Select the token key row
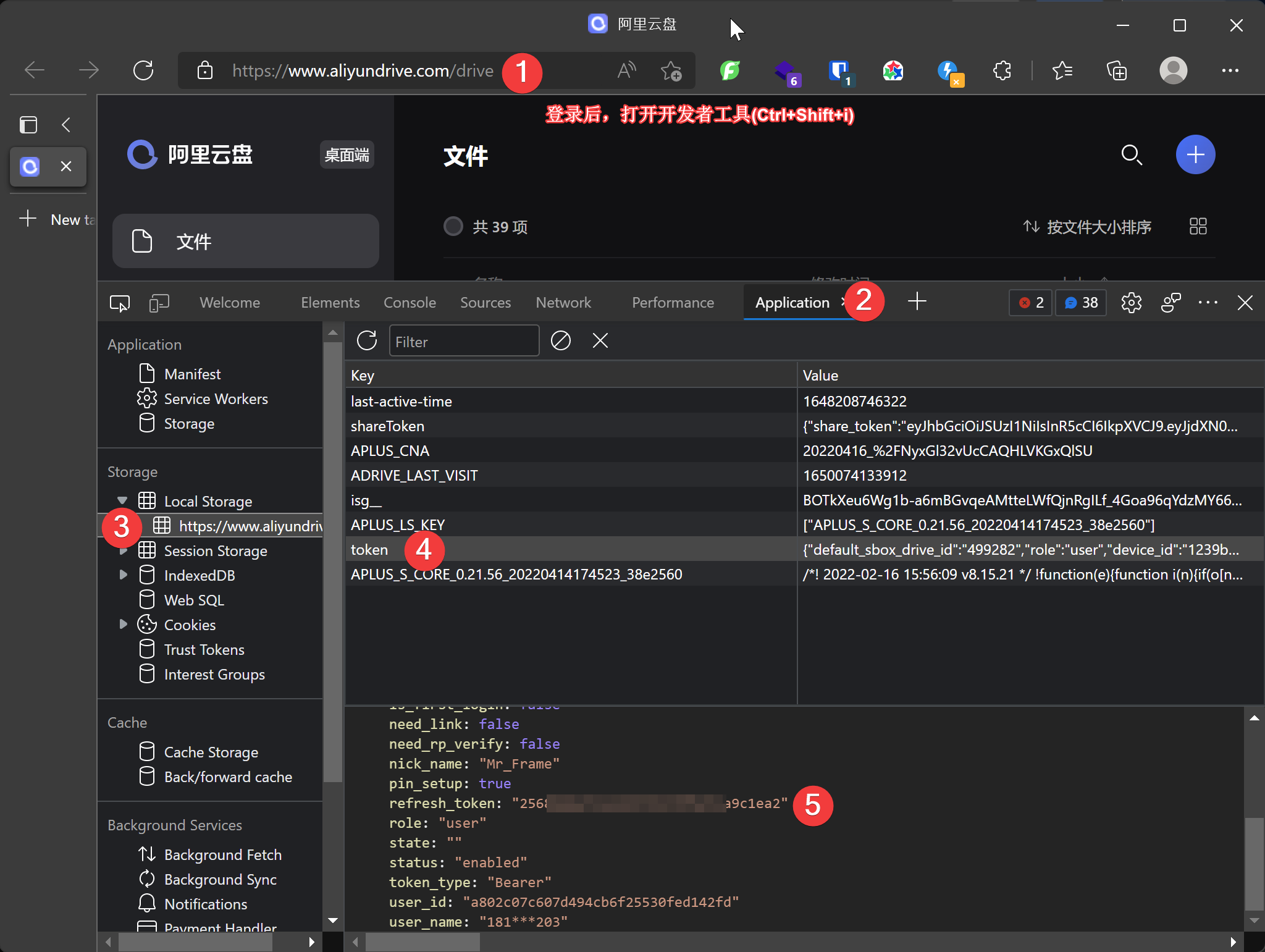Viewport: 1265px width, 952px height. (369, 550)
